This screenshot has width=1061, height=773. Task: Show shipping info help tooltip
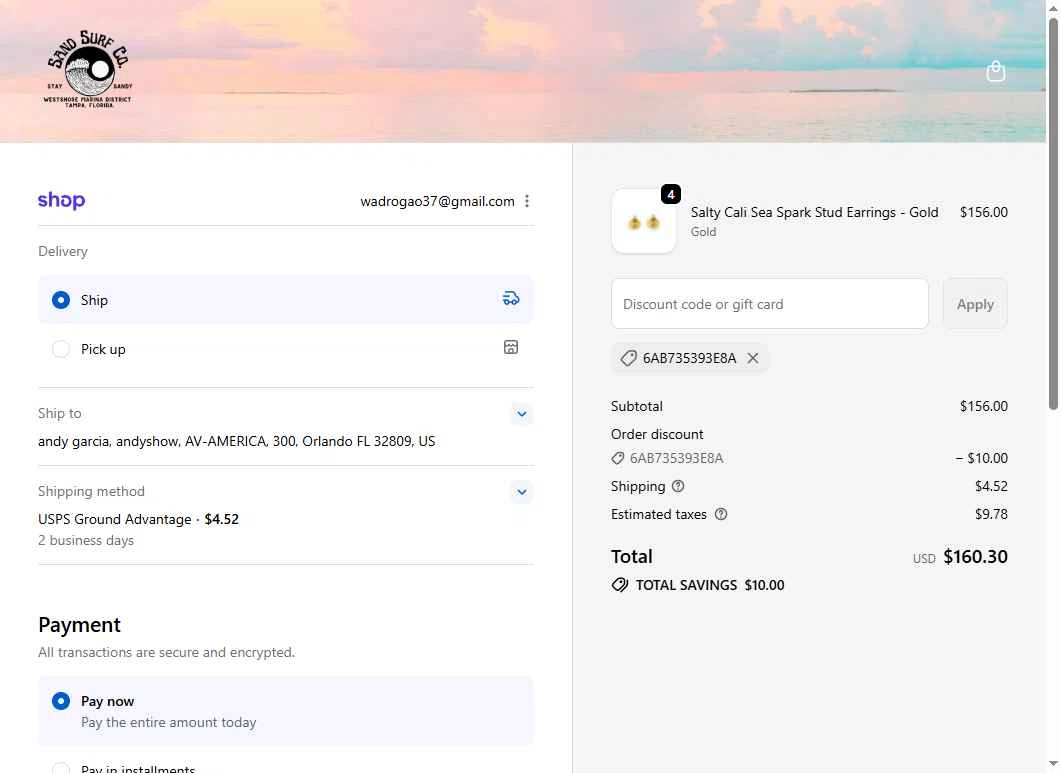(678, 486)
